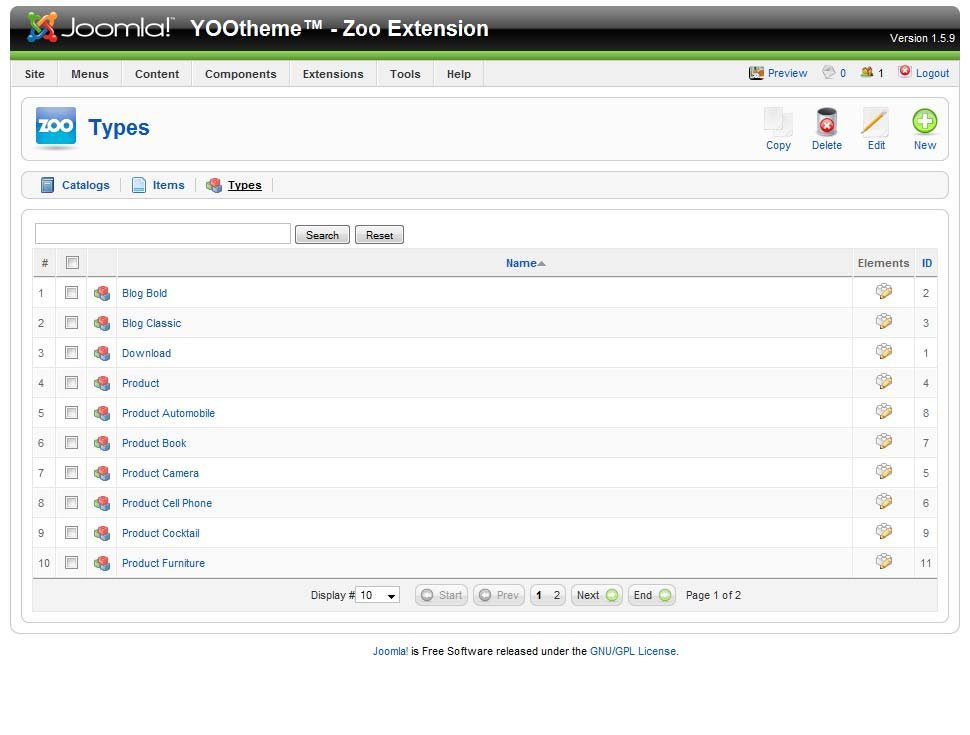Select the Product row checkbox

(72, 383)
